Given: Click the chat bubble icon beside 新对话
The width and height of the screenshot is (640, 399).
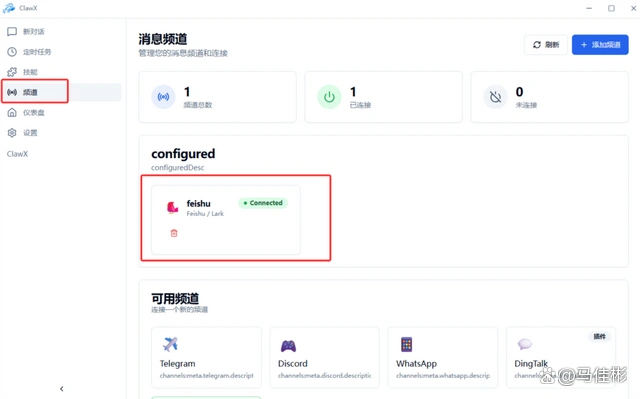Looking at the screenshot, I should point(12,31).
